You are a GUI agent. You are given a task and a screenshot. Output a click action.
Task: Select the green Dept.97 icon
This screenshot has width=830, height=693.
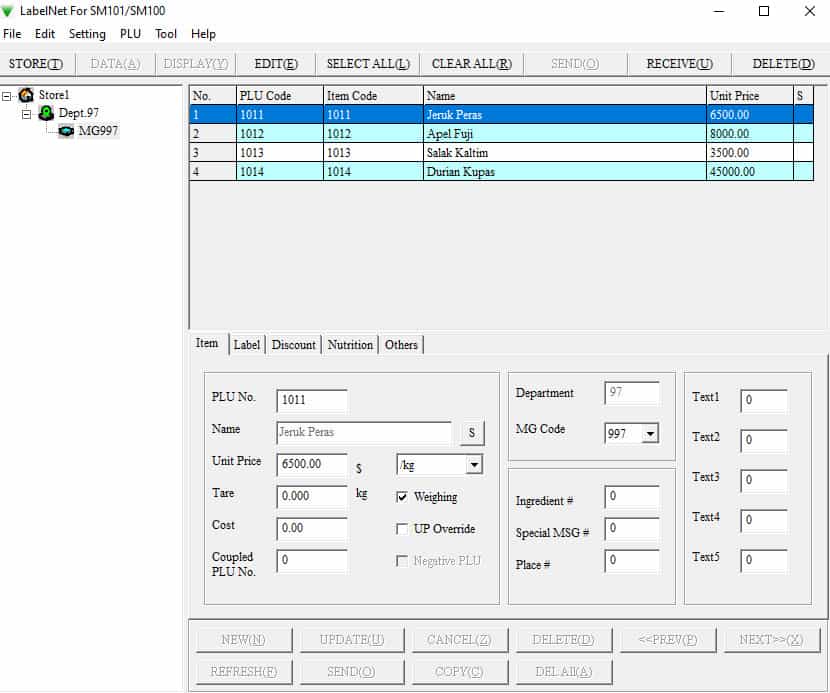pos(47,113)
